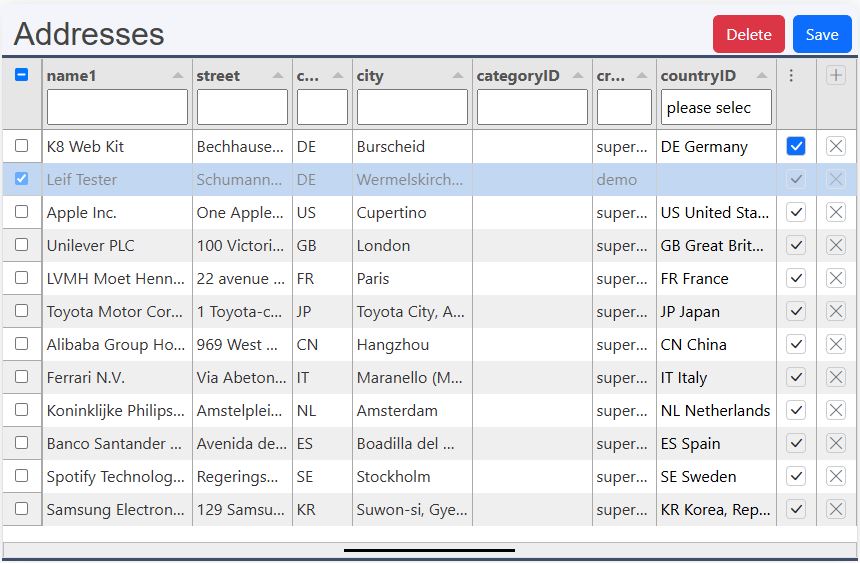Screen dimensions: 860x563
Task: Focus the name1 filter input
Action: point(117,108)
